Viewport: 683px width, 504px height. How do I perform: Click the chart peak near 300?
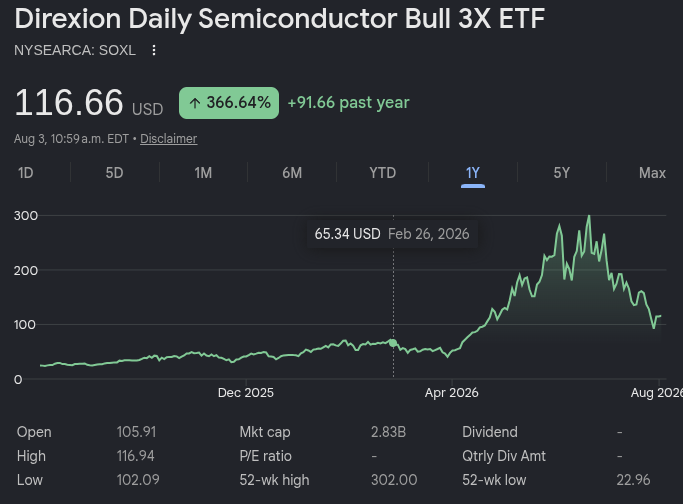(x=589, y=216)
